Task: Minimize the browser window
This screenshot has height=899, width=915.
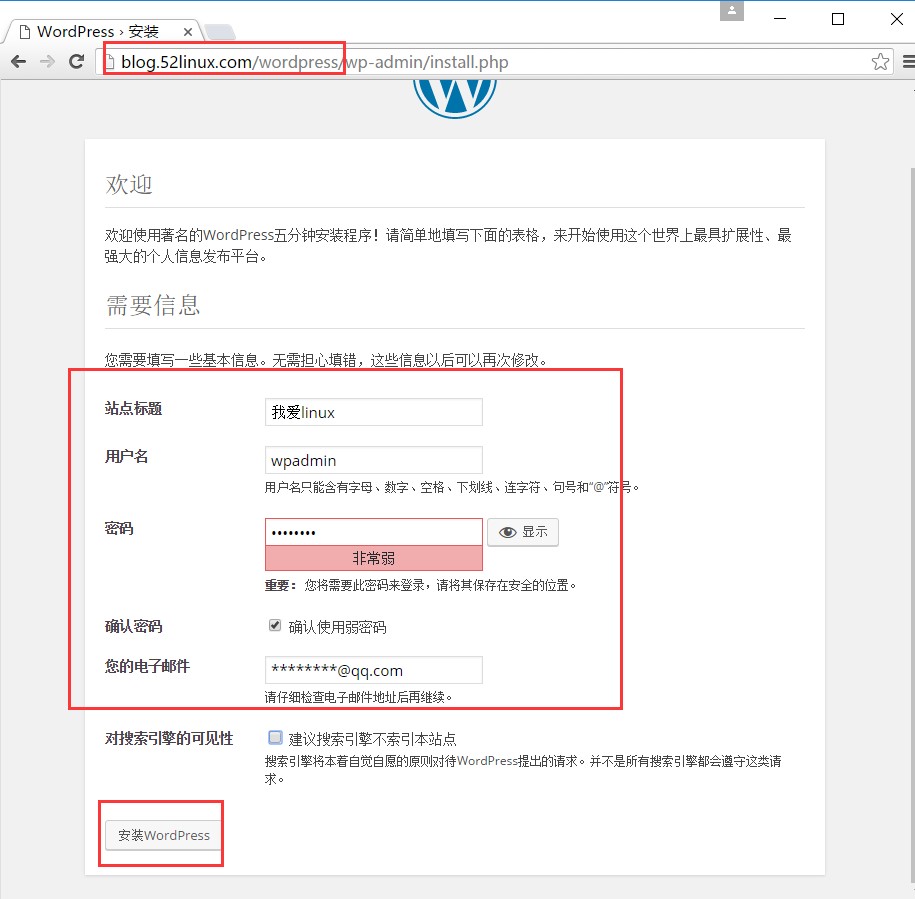Action: coord(780,19)
